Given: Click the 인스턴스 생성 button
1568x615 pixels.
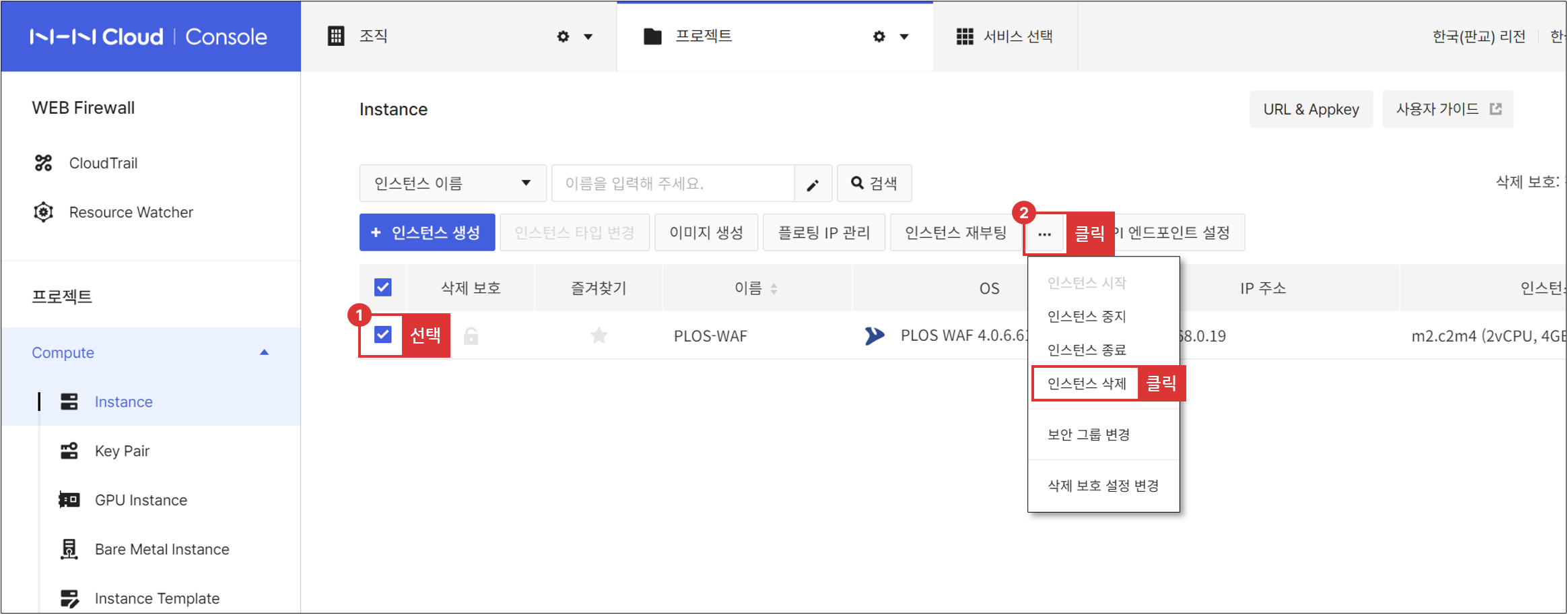Looking at the screenshot, I should [x=427, y=232].
